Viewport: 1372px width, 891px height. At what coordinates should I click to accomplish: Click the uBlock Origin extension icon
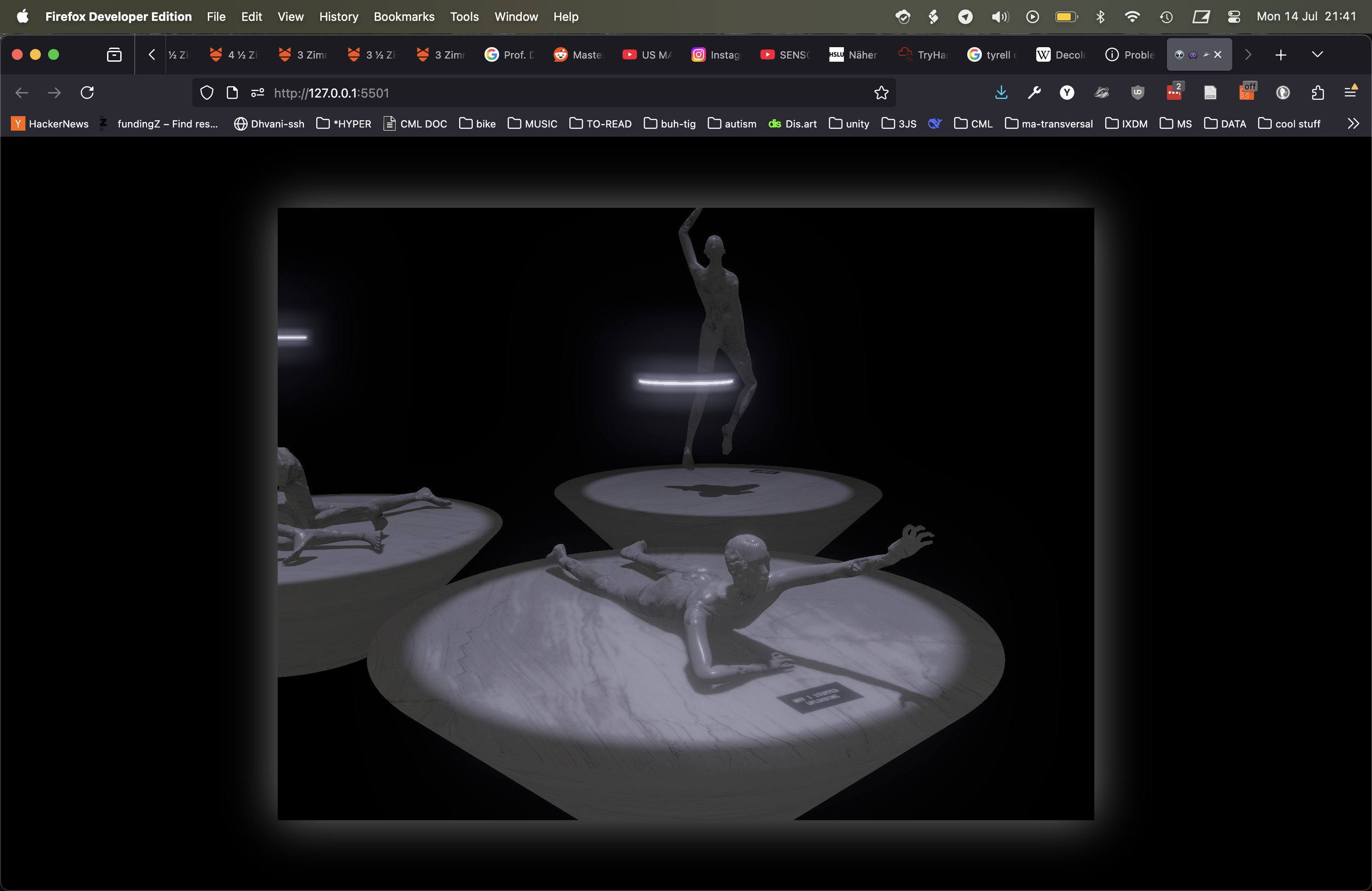coord(1137,92)
